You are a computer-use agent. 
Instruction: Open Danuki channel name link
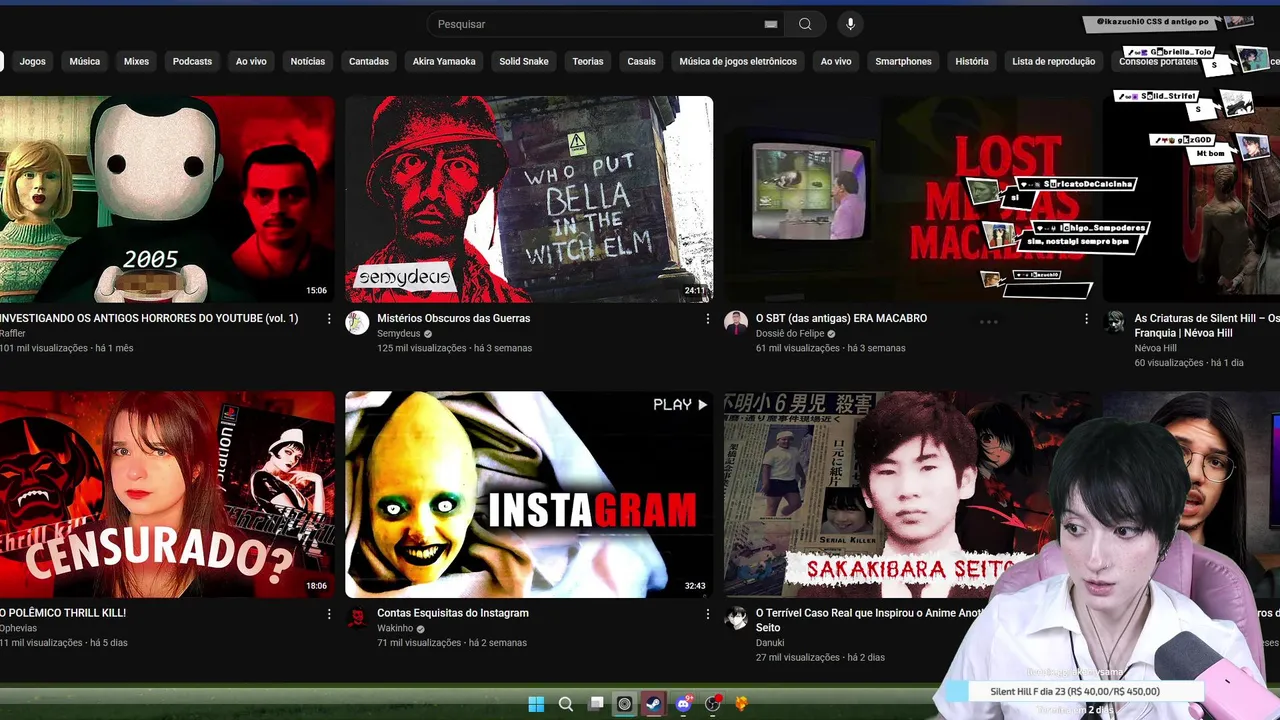(770, 643)
